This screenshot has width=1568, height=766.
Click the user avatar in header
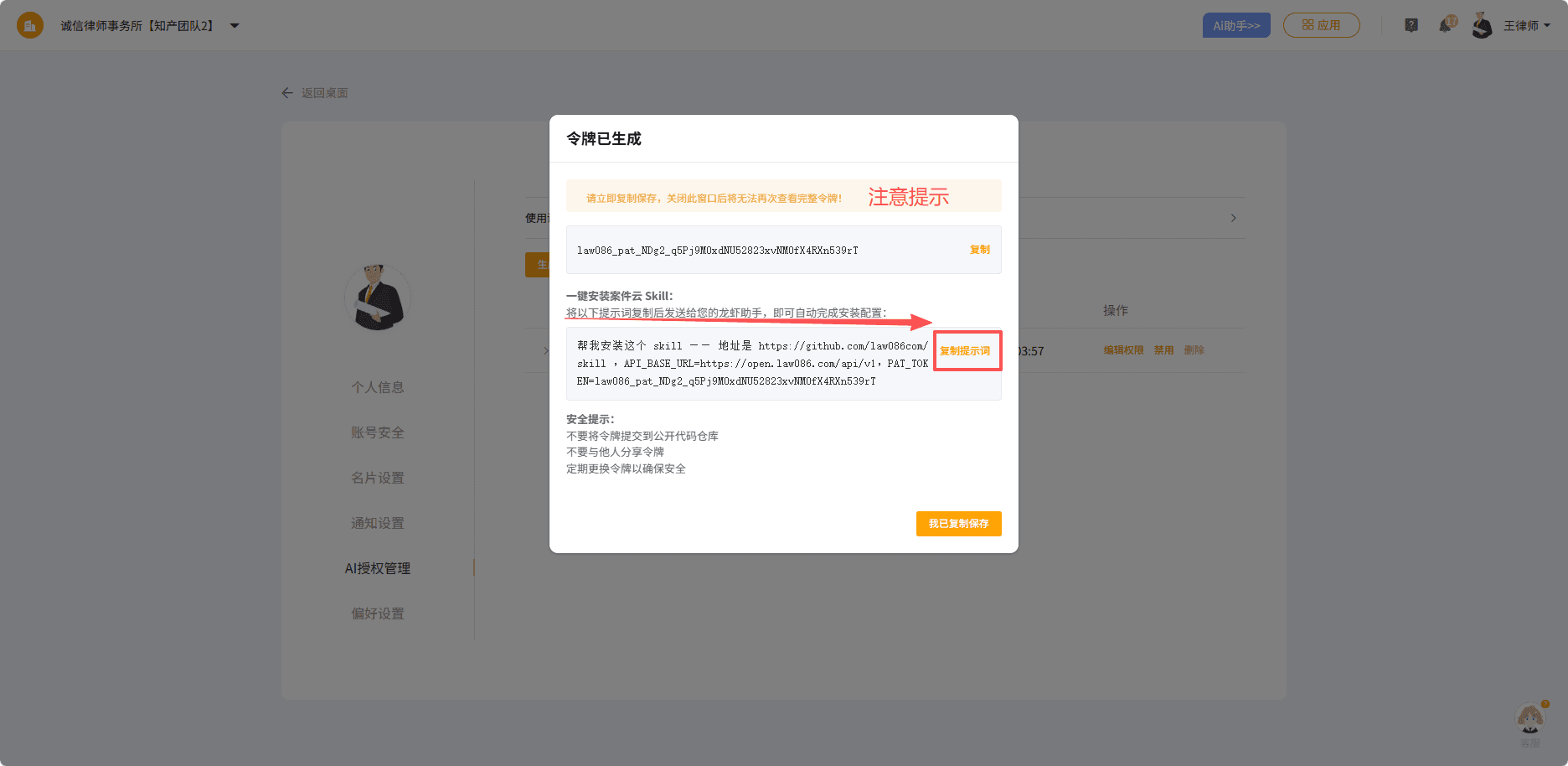(x=1482, y=25)
